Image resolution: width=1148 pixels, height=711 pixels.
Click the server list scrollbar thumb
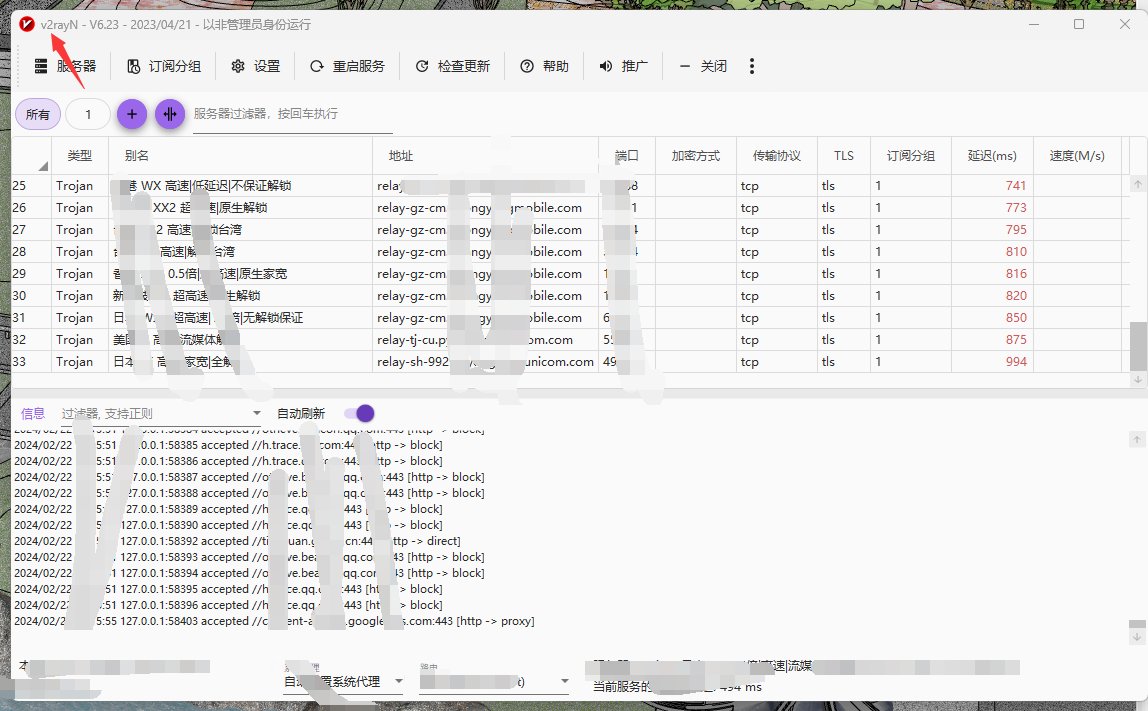click(x=1138, y=346)
